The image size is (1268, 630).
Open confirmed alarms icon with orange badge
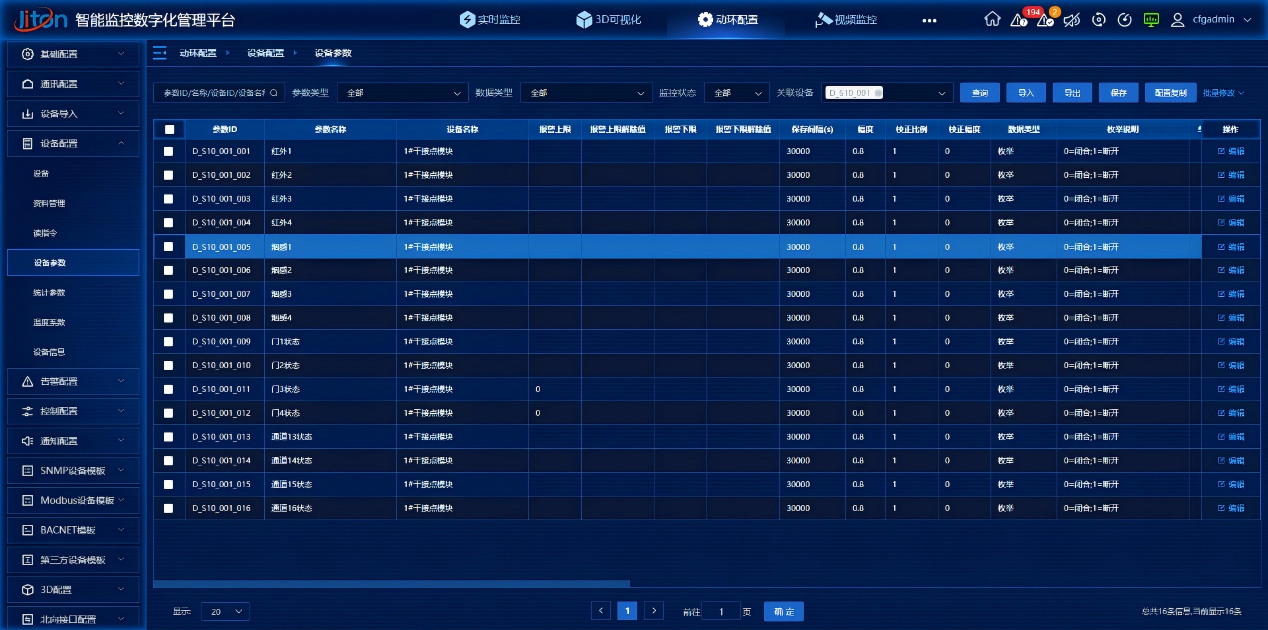click(x=1045, y=20)
